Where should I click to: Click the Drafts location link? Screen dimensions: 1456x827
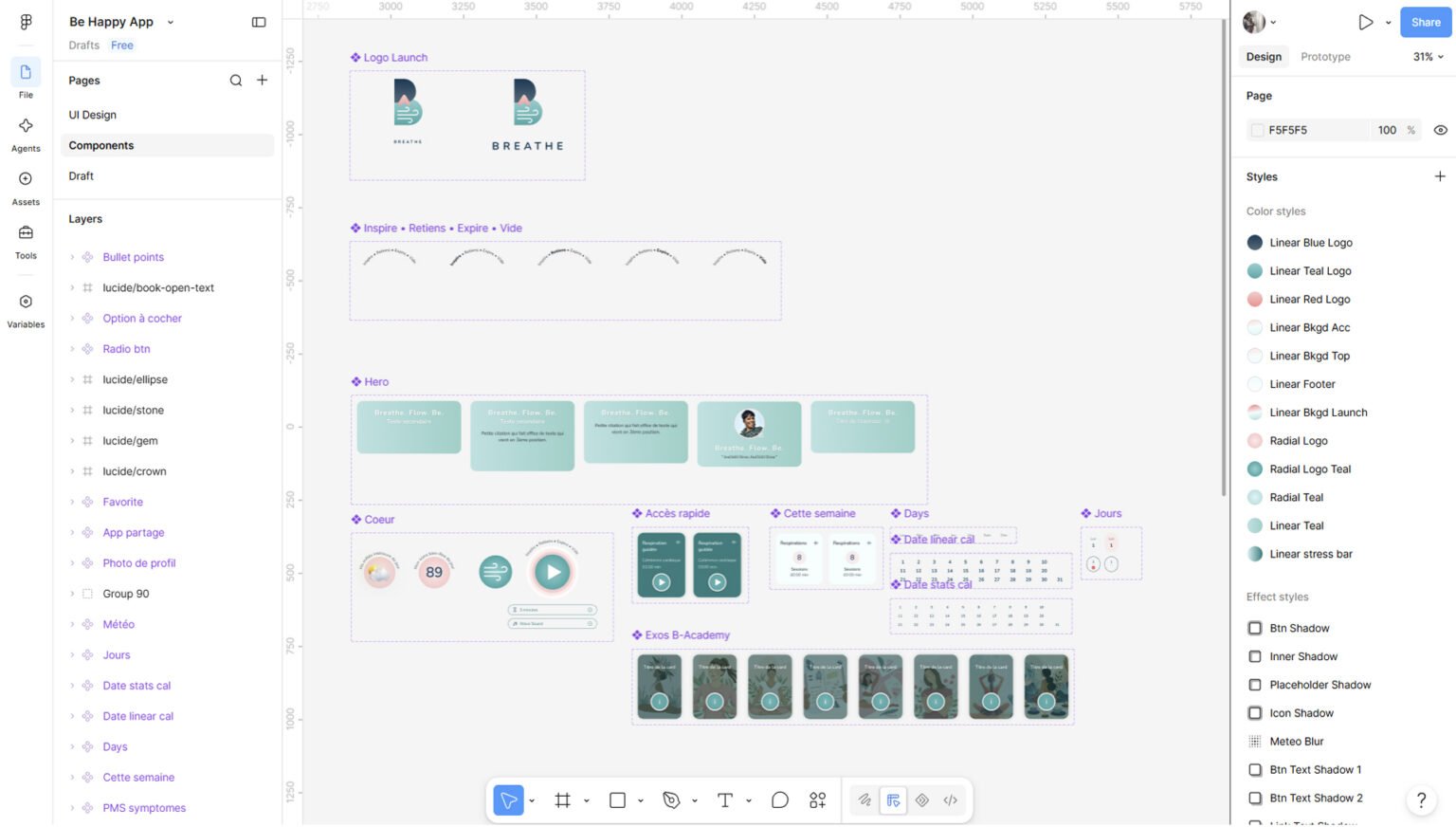click(83, 46)
